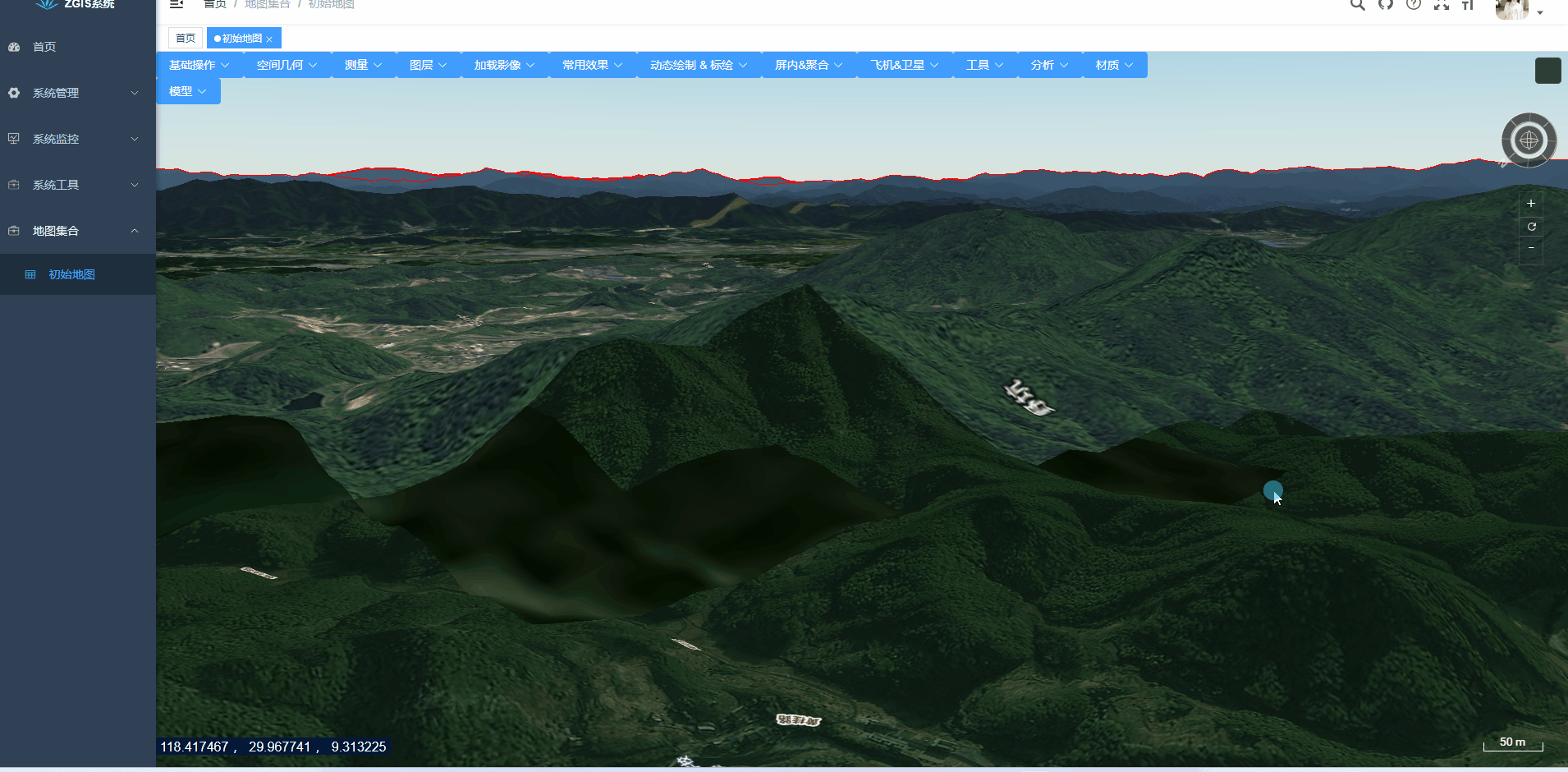Viewport: 1568px width, 772px height.
Task: Open 初始地图 under 地图集合
Action: tap(78, 274)
